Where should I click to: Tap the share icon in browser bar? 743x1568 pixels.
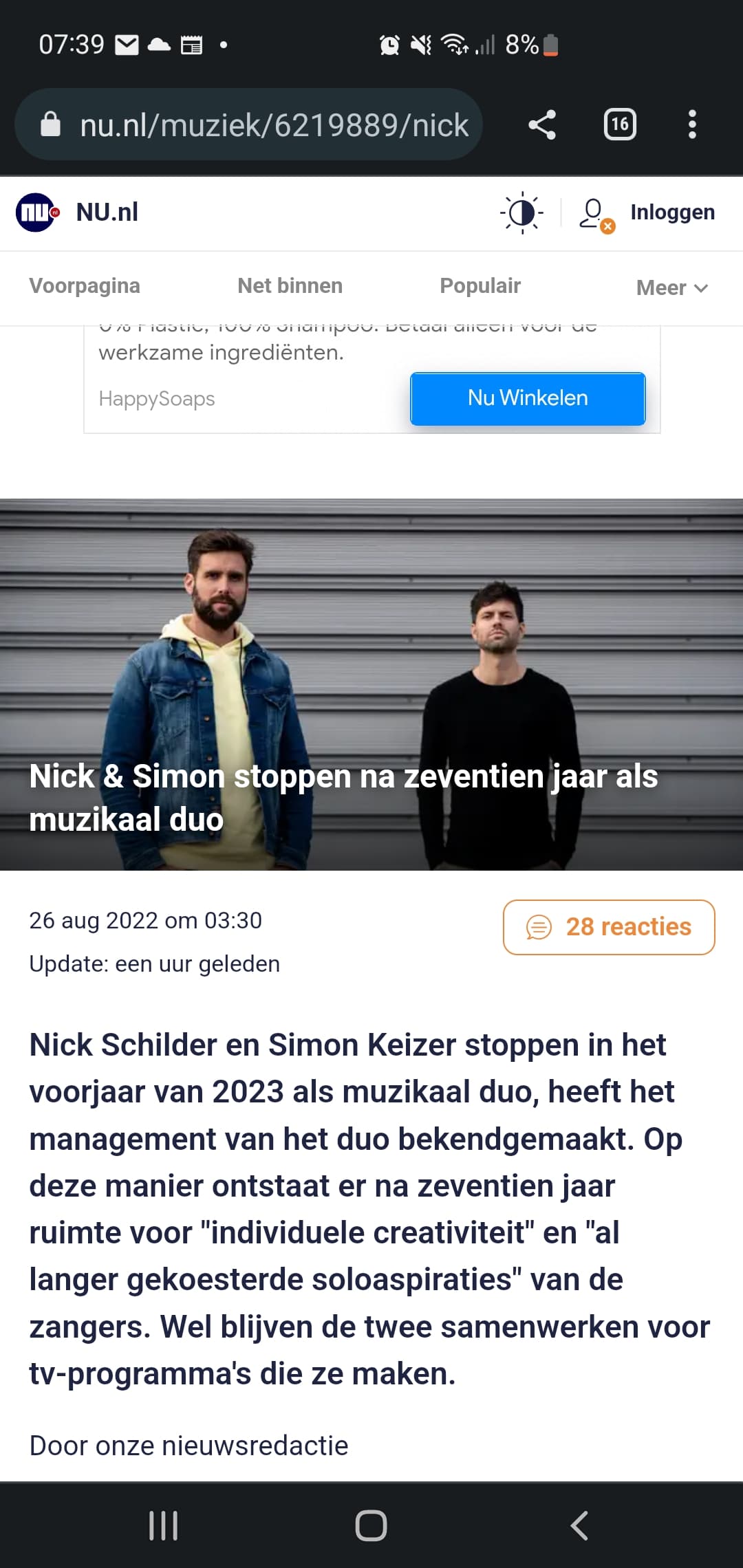click(542, 124)
